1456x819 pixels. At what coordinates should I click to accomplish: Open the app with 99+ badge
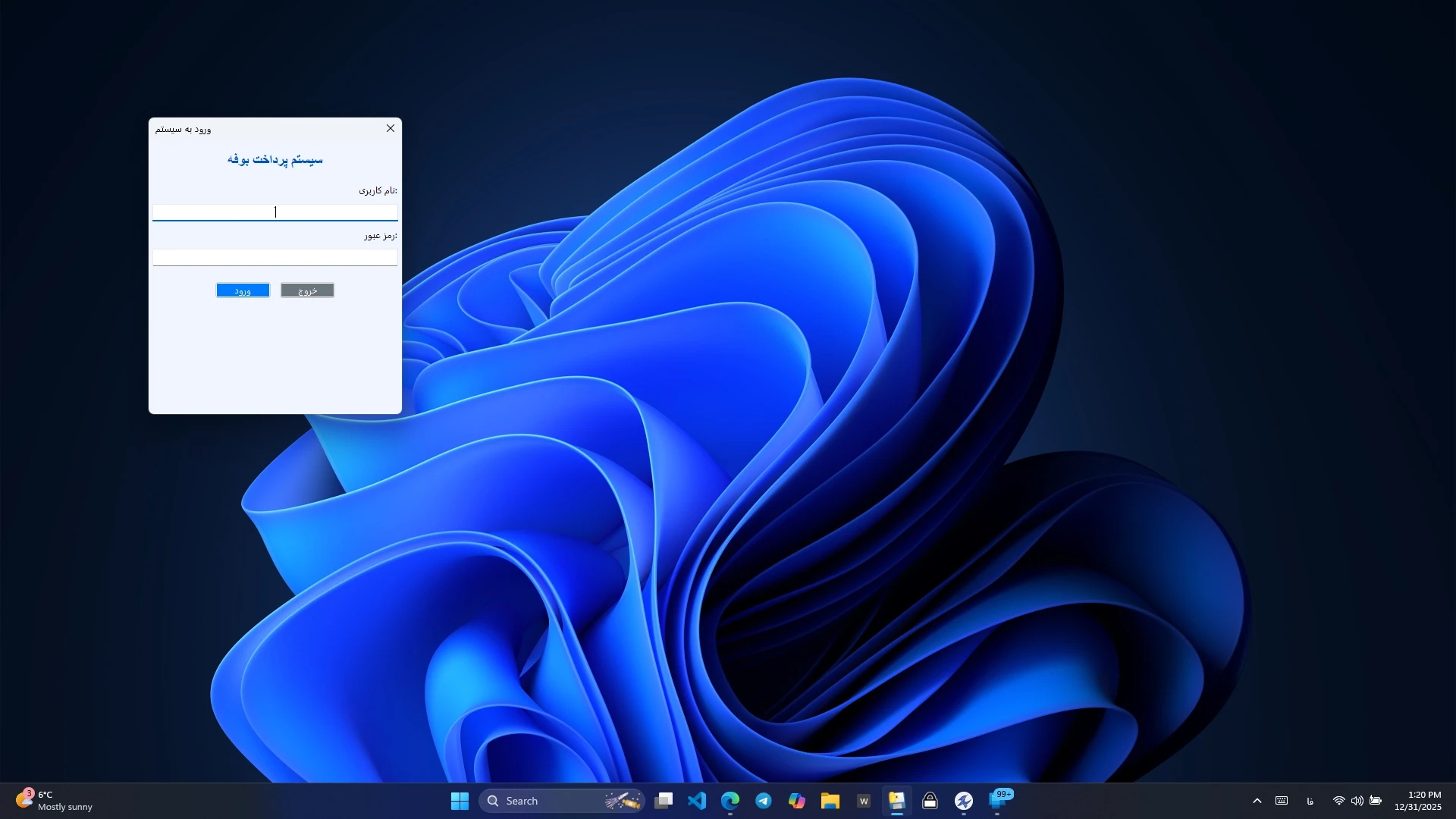[x=998, y=801]
